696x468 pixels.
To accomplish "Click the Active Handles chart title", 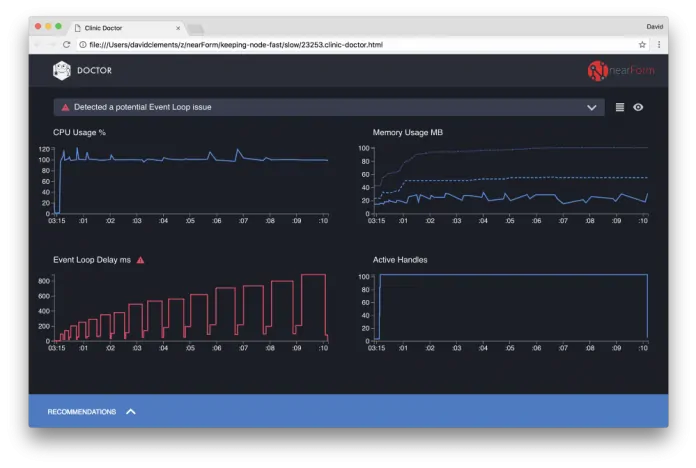I will tap(400, 260).
